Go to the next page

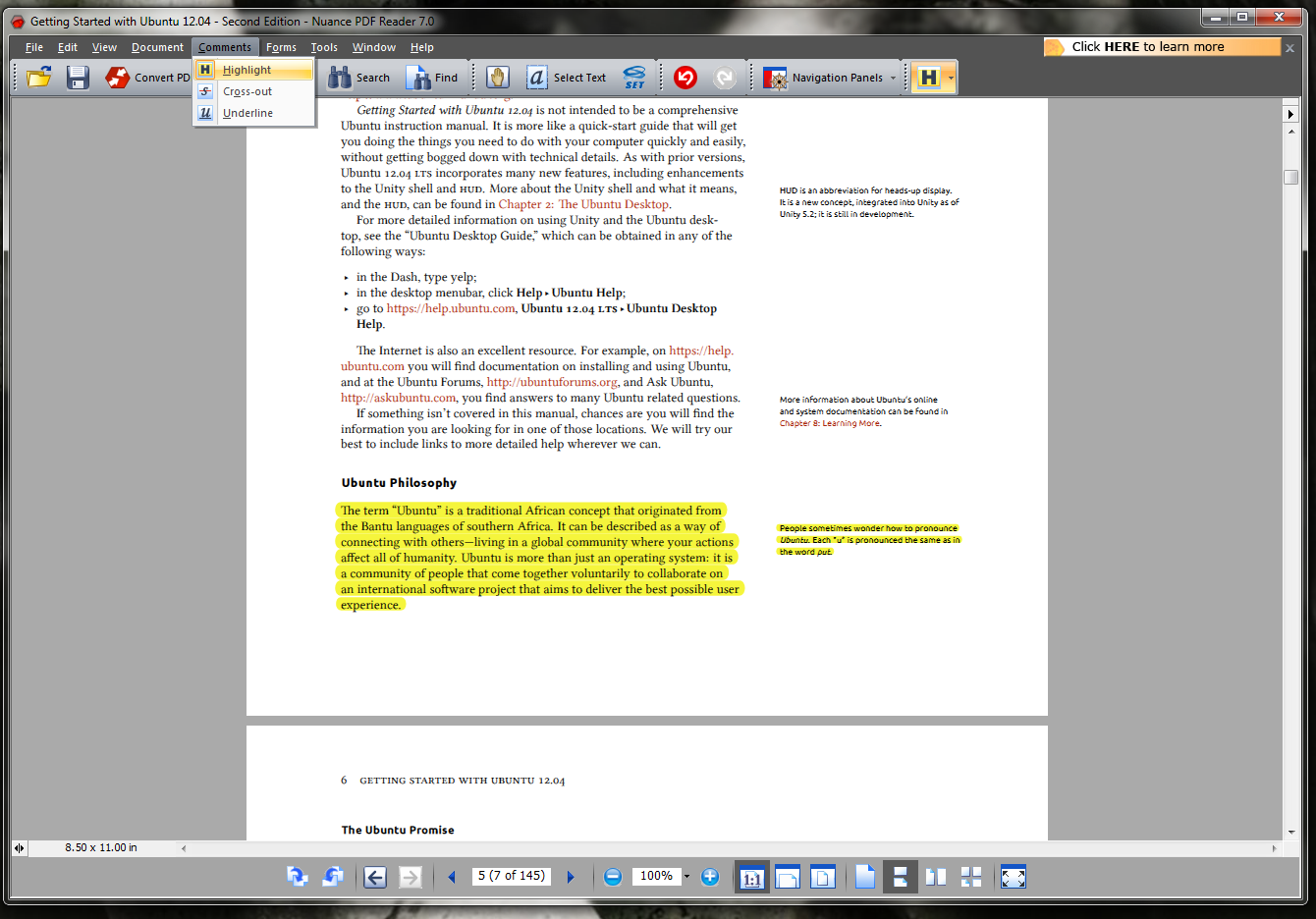(571, 877)
